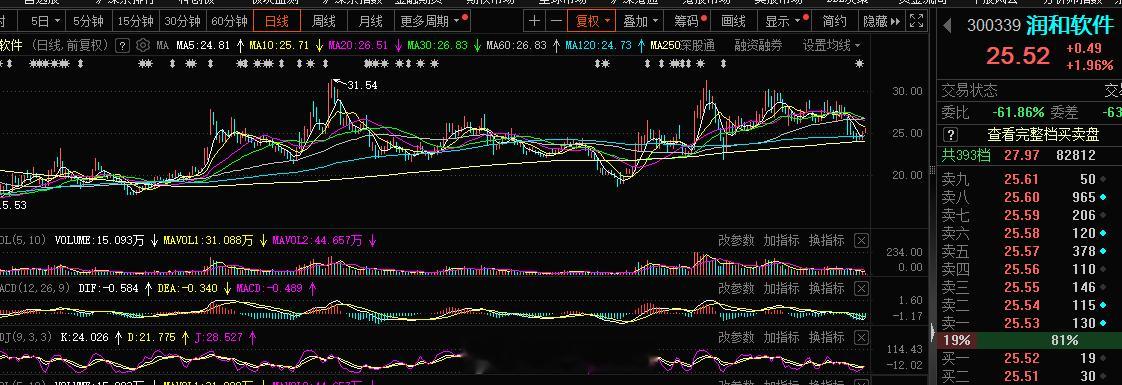Click 加指标 in the KDJ indicator panel
Image resolution: width=1122 pixels, height=385 pixels.
[781, 337]
